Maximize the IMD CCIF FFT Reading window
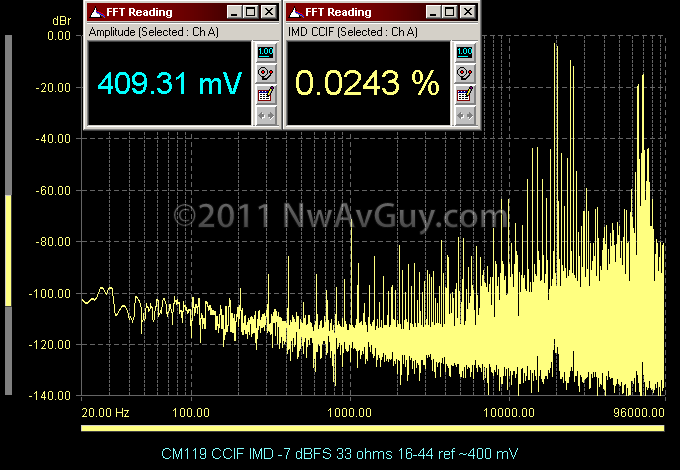 [x=450, y=12]
